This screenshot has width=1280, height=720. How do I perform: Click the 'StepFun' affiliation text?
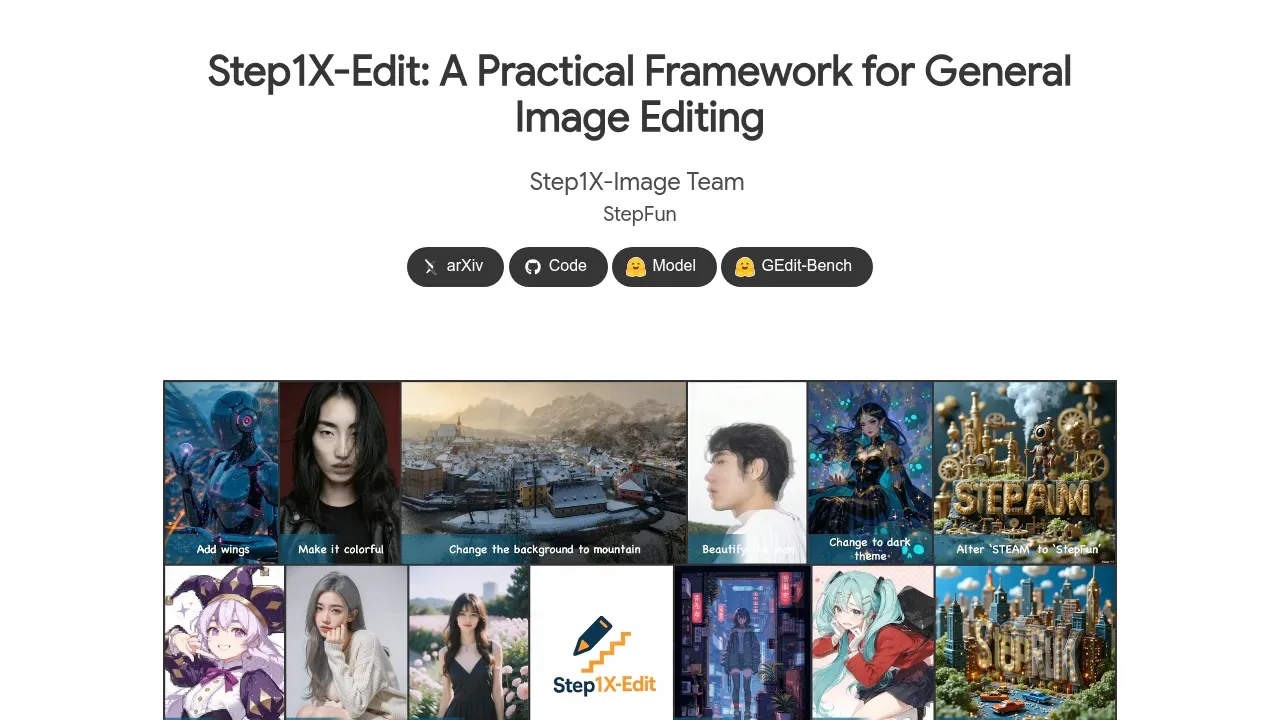(x=640, y=214)
